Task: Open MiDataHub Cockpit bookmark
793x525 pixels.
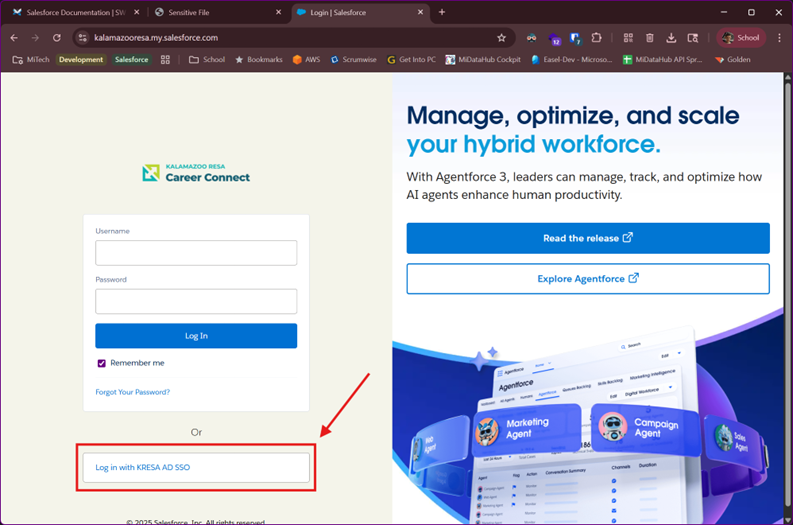Action: (x=483, y=60)
